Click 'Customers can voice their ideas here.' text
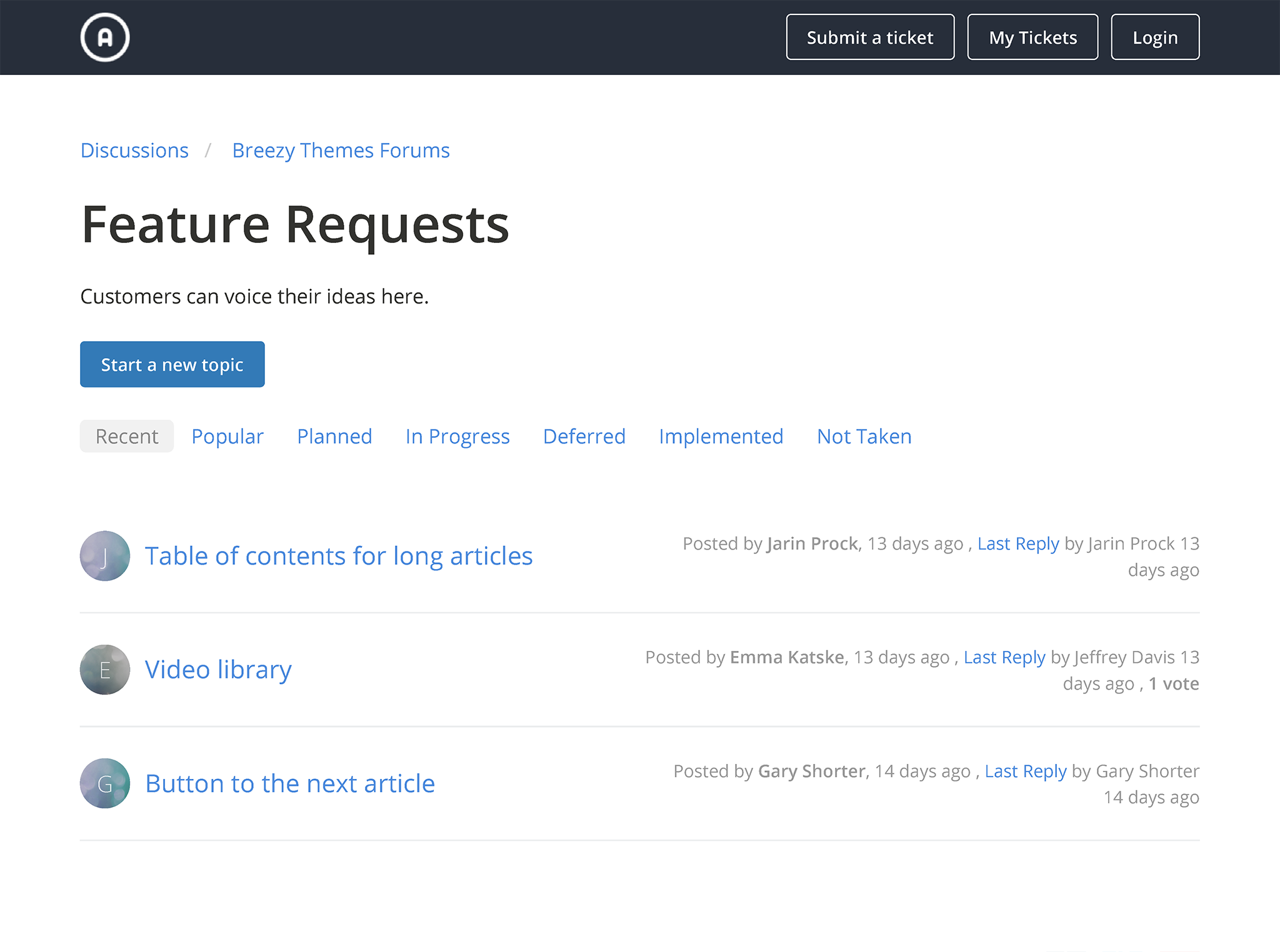The width and height of the screenshot is (1280, 952). pyautogui.click(x=254, y=296)
